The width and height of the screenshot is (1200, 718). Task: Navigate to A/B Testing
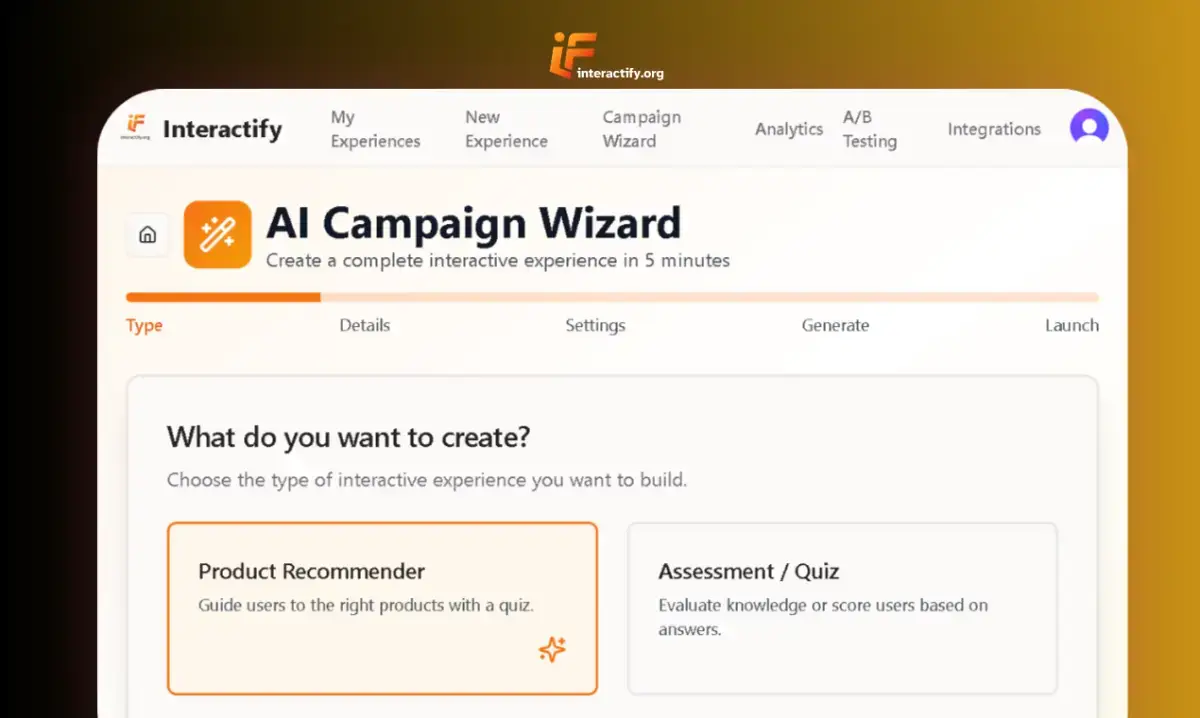pyautogui.click(x=869, y=129)
